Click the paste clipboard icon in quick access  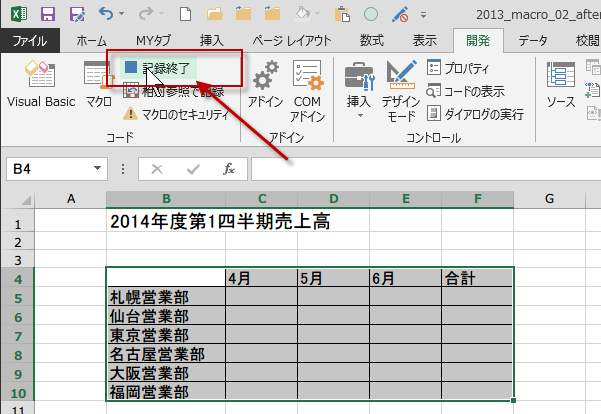[x=342, y=15]
